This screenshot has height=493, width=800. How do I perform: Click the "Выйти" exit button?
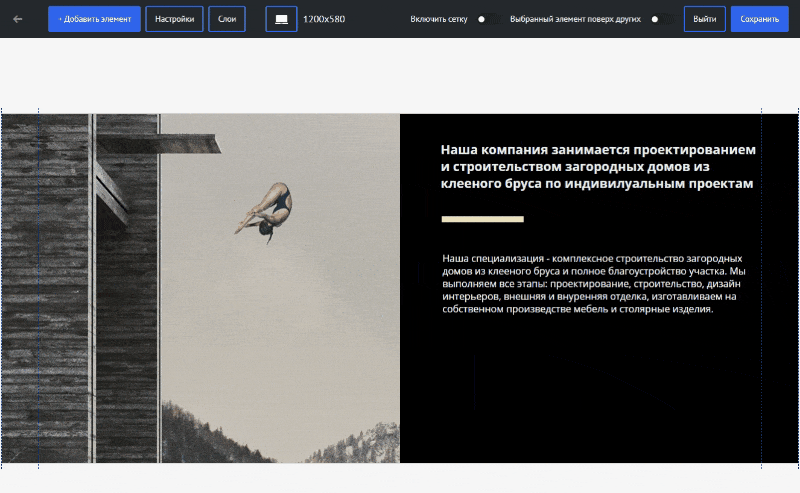click(704, 19)
